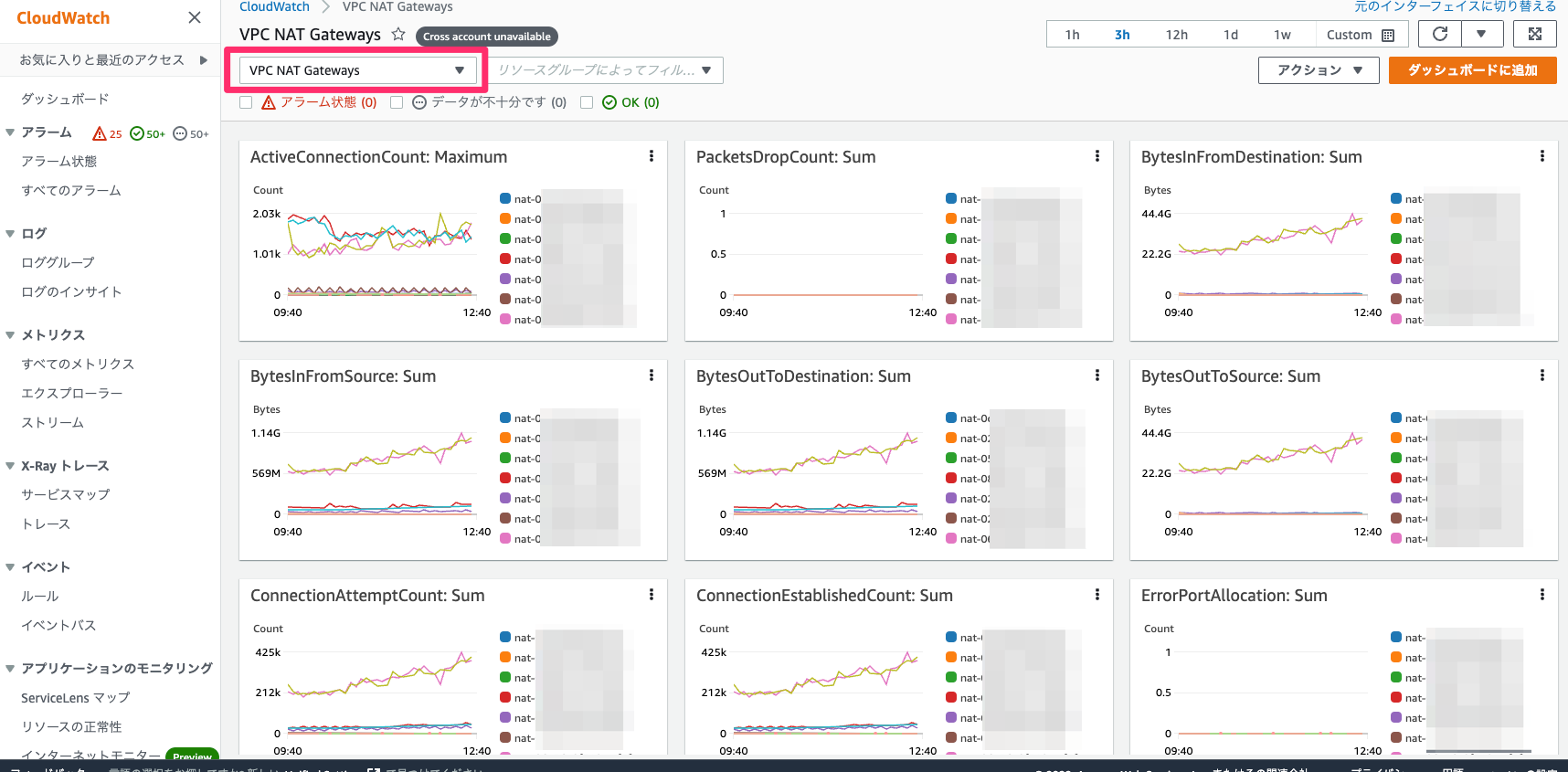Open BytesOutToSource widget three-dot menu
Image resolution: width=1568 pixels, height=772 pixels.
[1542, 375]
